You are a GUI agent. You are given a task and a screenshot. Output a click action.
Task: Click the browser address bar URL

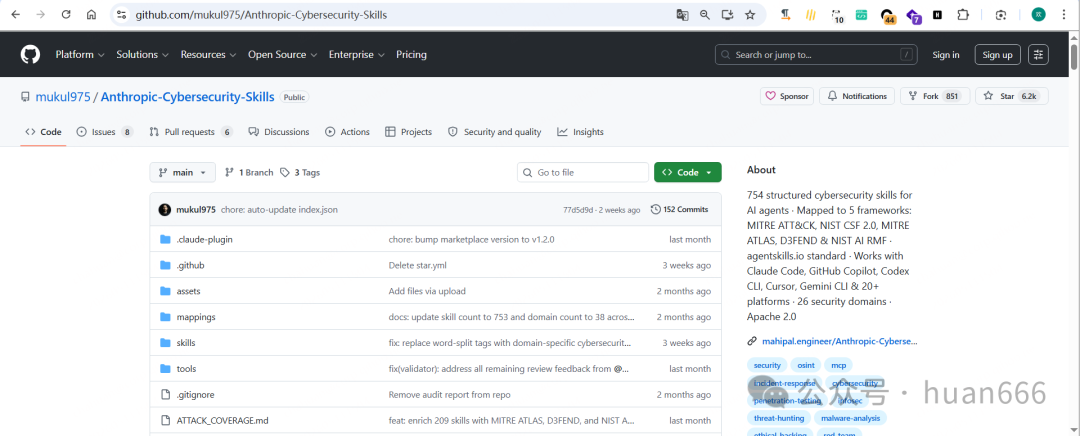point(261,14)
